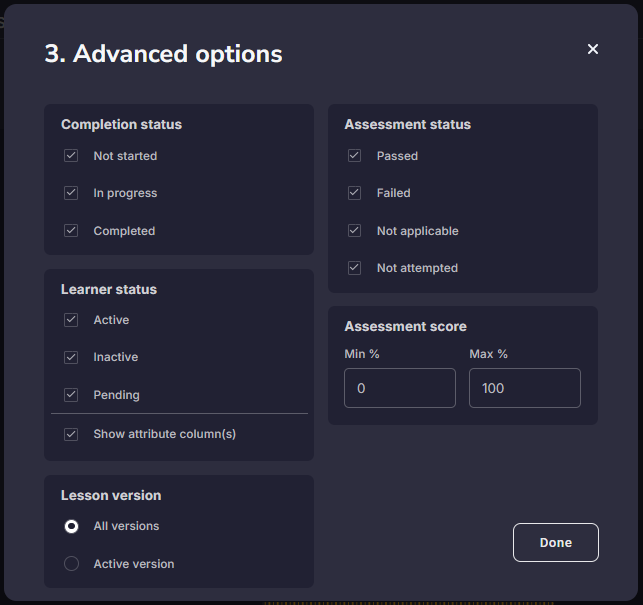Image resolution: width=643 pixels, height=605 pixels.
Task: Uncheck the Inactive learner checkbox
Action: pos(71,357)
